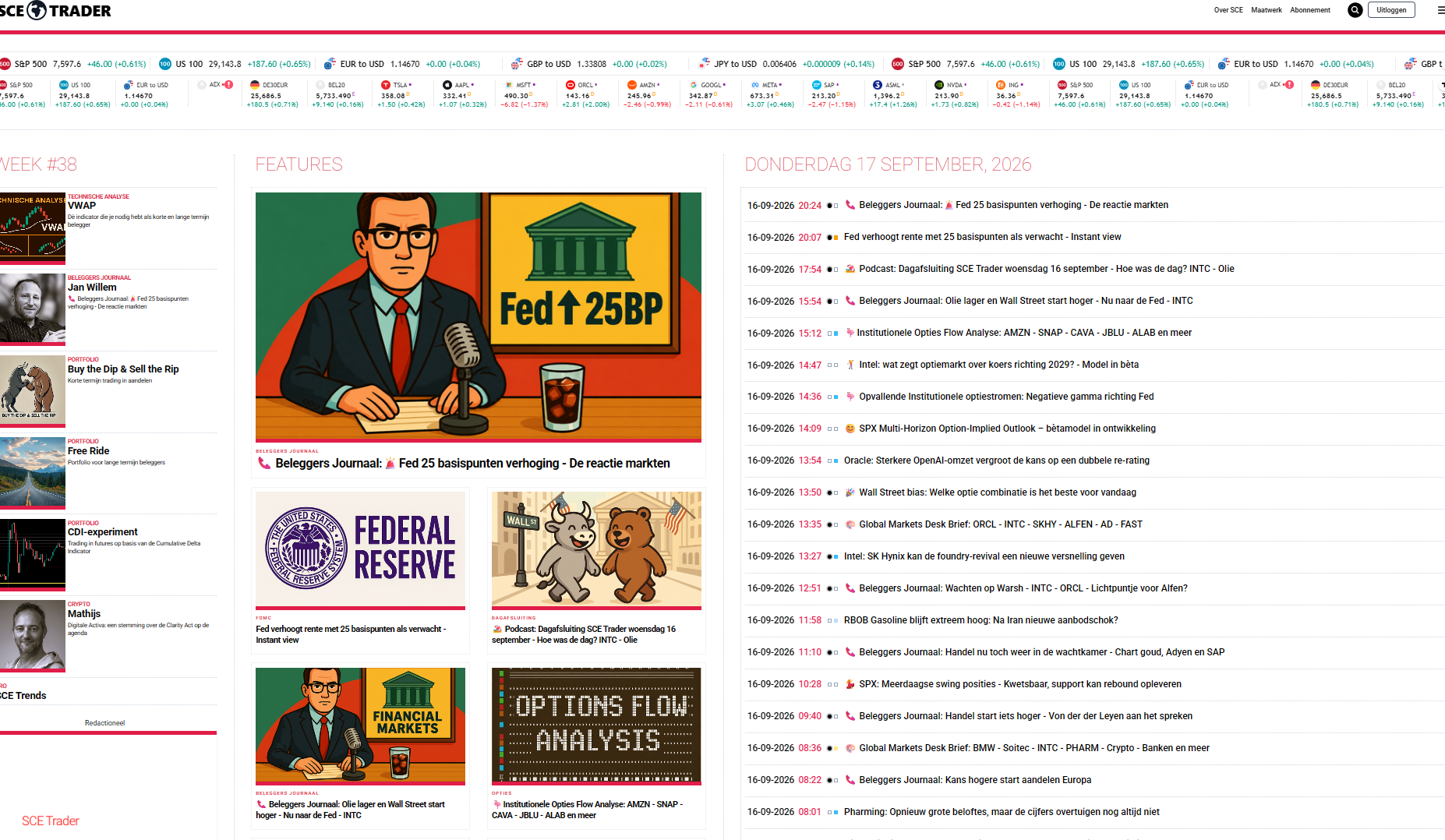Click the SCE Trader logo
This screenshot has height=840, width=1445.
coord(56,11)
